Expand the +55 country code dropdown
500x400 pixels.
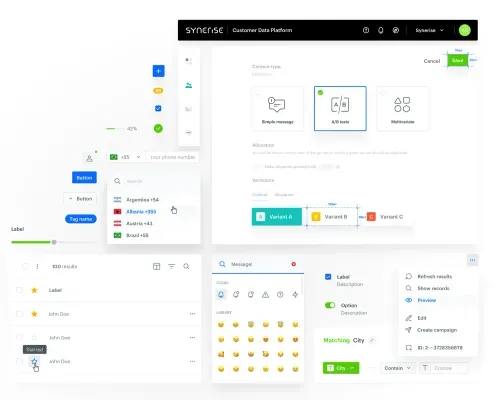point(125,157)
